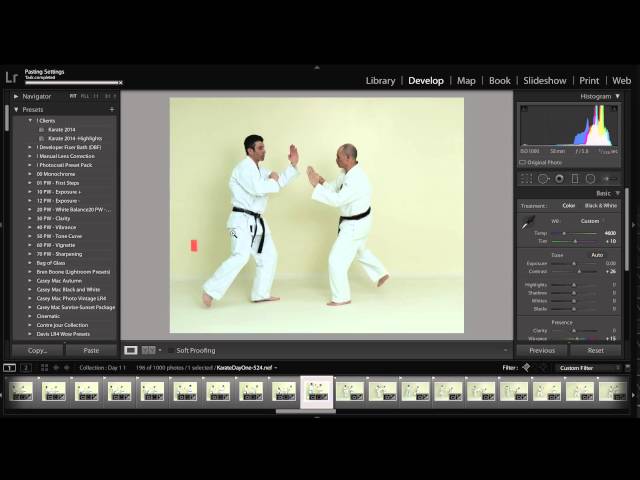Click the Previous button
This screenshot has height=480, width=640.
click(x=542, y=350)
